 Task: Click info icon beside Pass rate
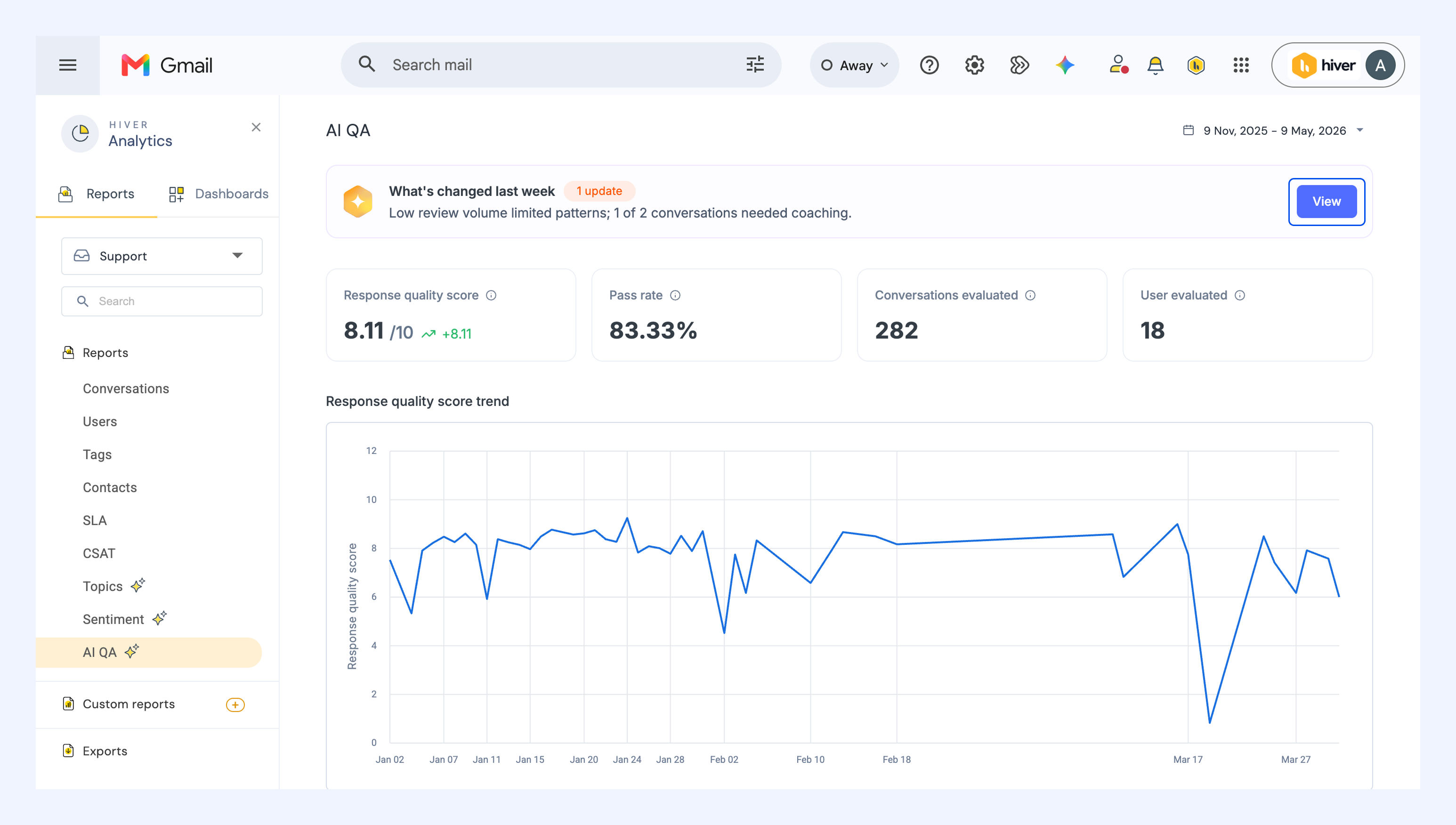(x=675, y=295)
